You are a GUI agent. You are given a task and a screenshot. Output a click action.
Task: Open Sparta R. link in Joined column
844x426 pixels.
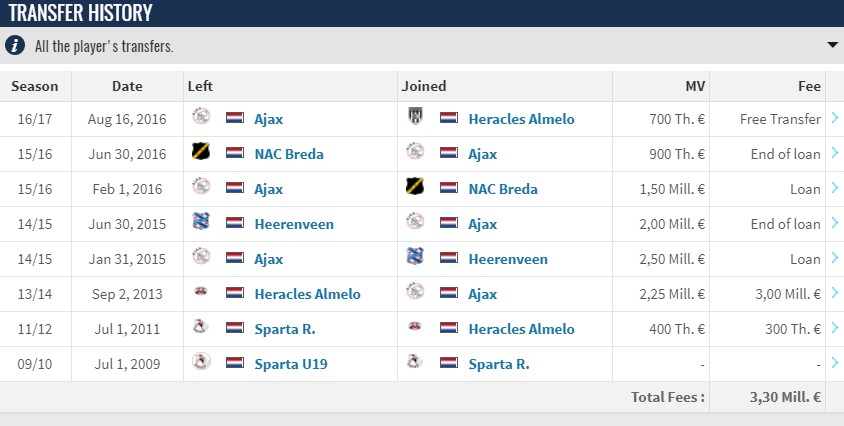[498, 364]
